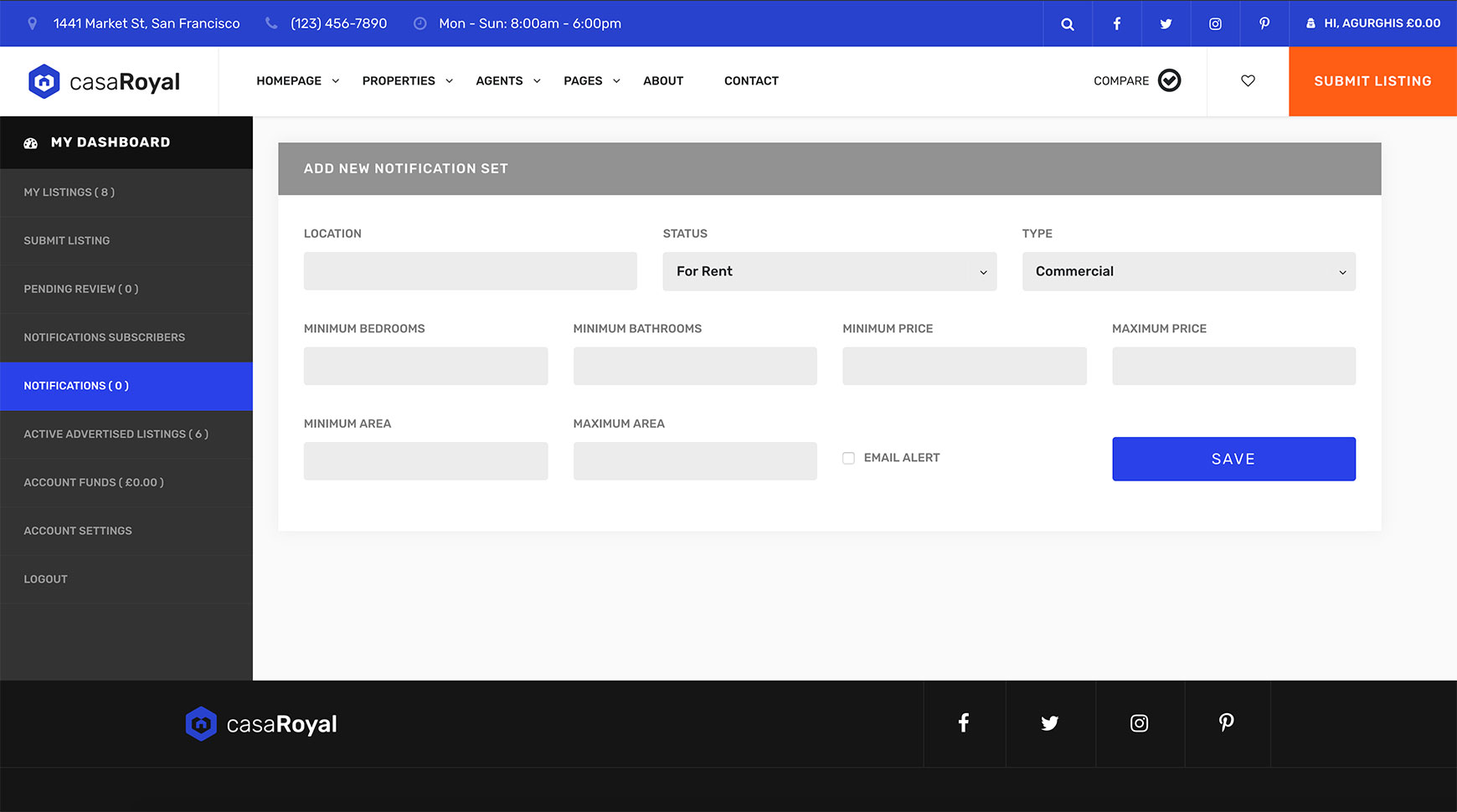Open Active Advertised Listings in sidebar
The image size is (1457, 812).
click(x=126, y=434)
